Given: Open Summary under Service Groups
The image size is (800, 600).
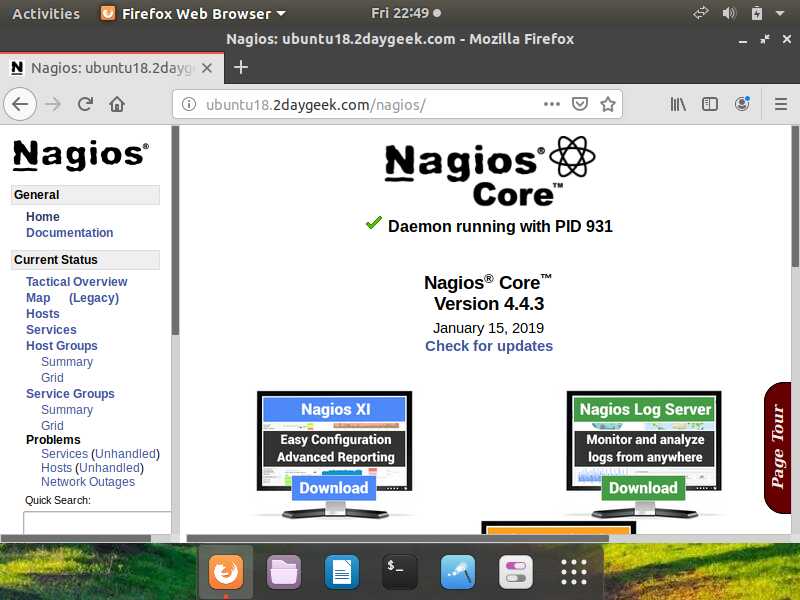Looking at the screenshot, I should [67, 410].
